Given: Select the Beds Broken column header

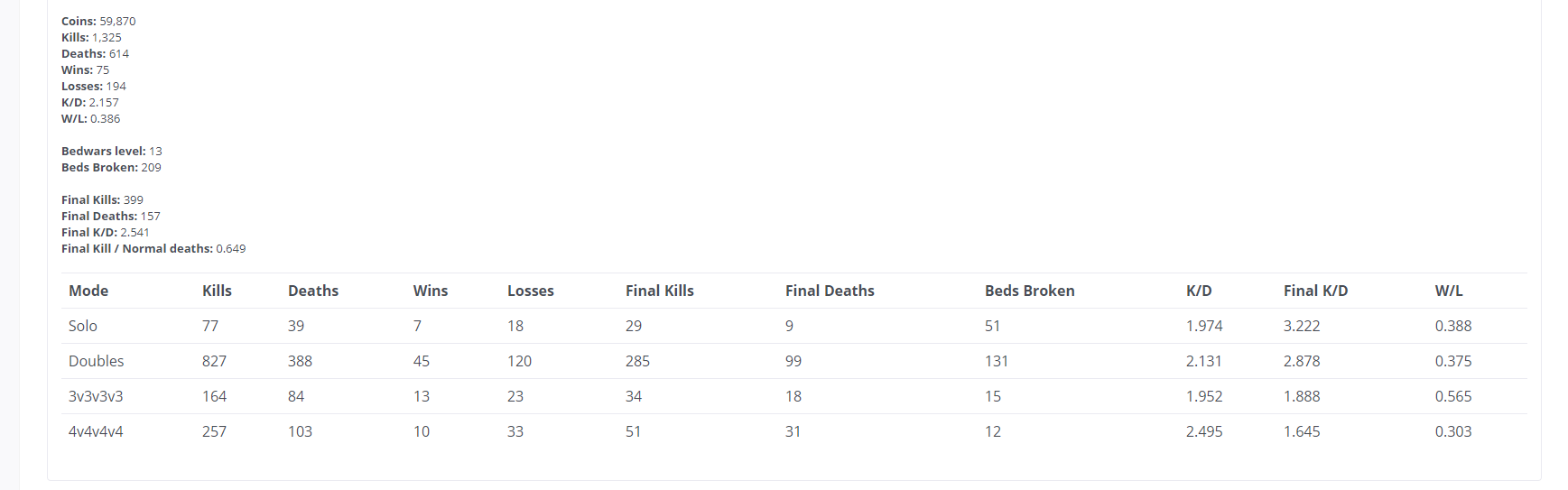Looking at the screenshot, I should click(x=1030, y=291).
